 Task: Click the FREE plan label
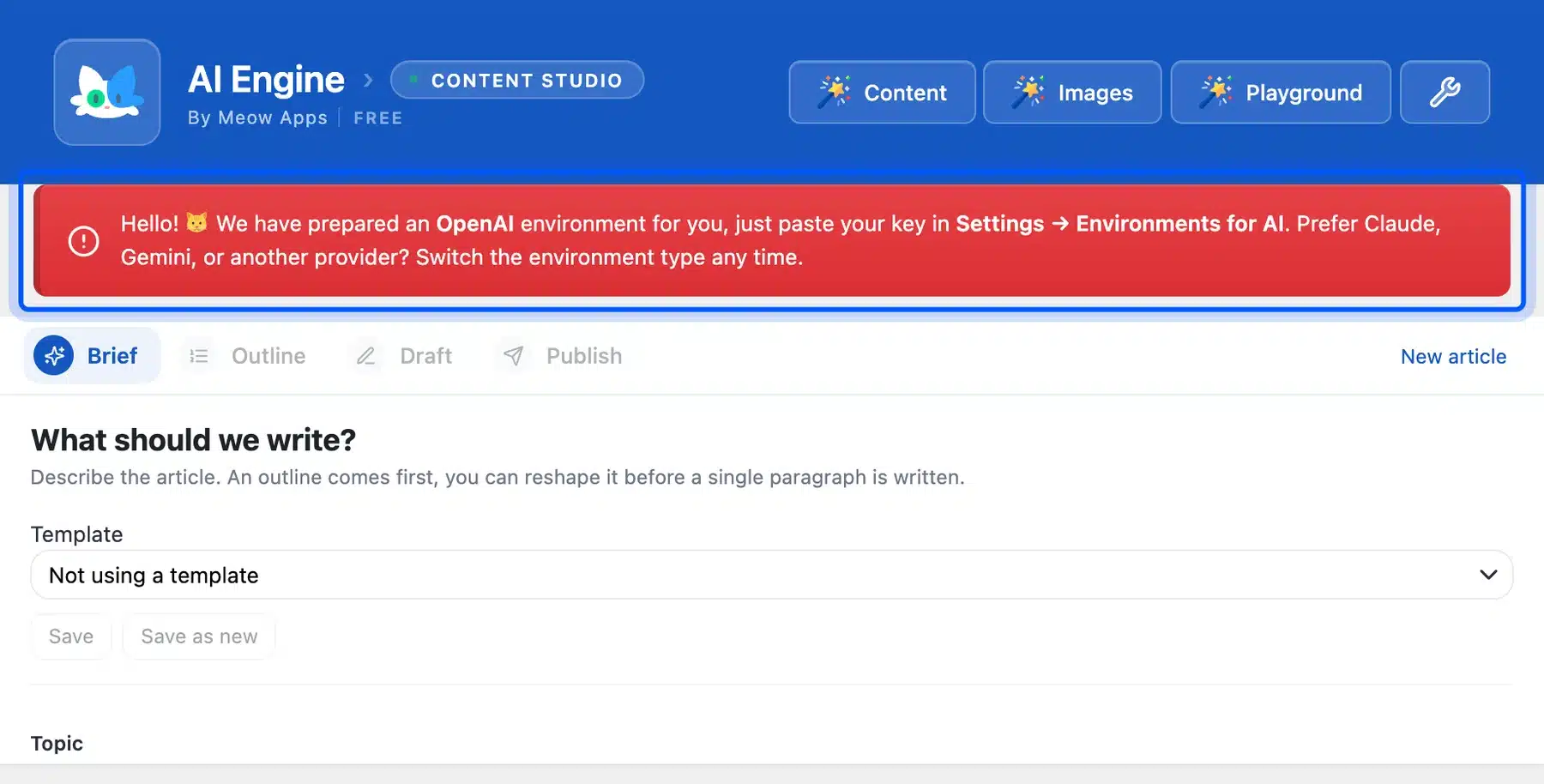pyautogui.click(x=378, y=118)
